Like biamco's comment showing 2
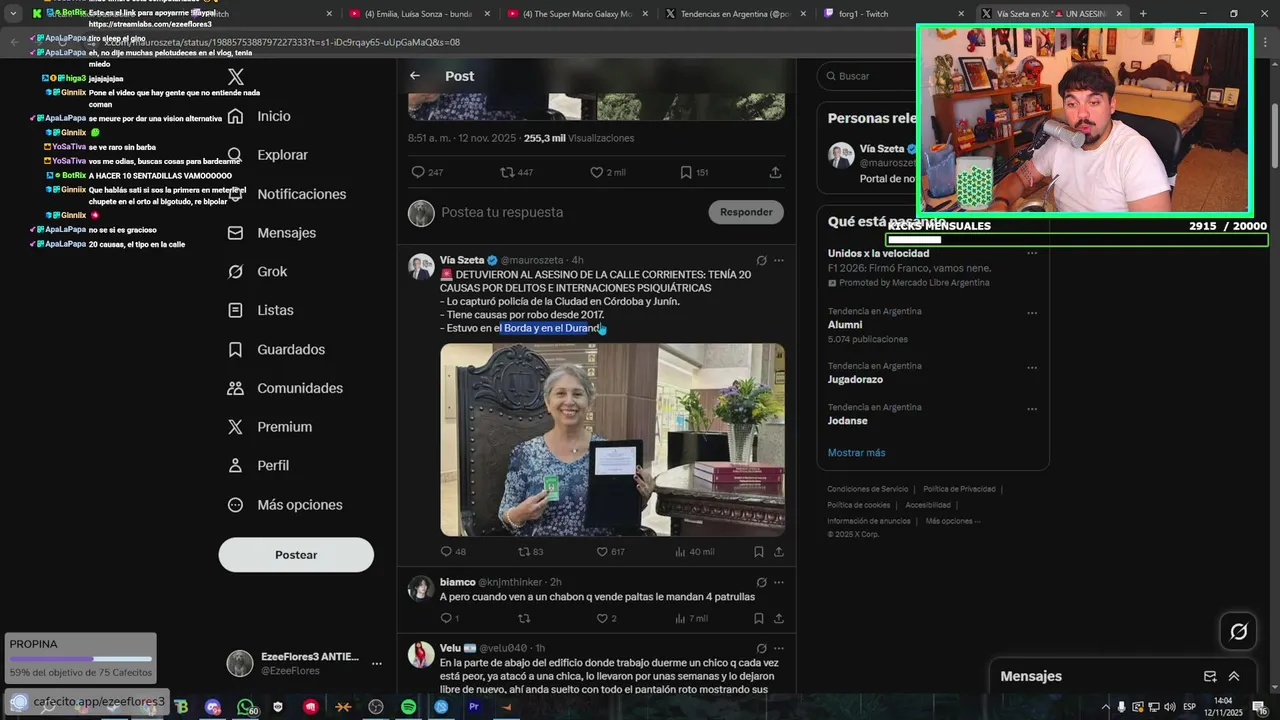The height and width of the screenshot is (720, 1280). tap(602, 618)
